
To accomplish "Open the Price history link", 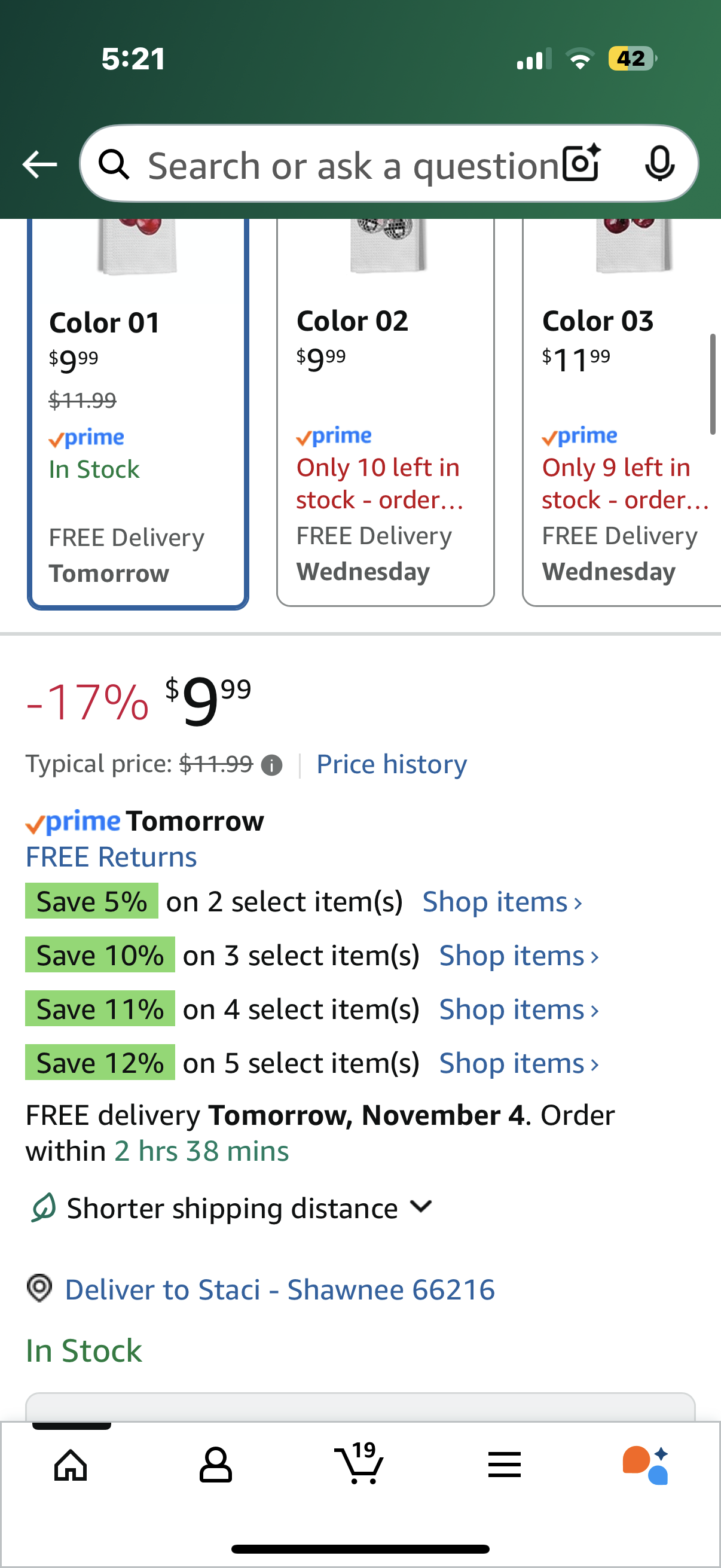I will (392, 764).
